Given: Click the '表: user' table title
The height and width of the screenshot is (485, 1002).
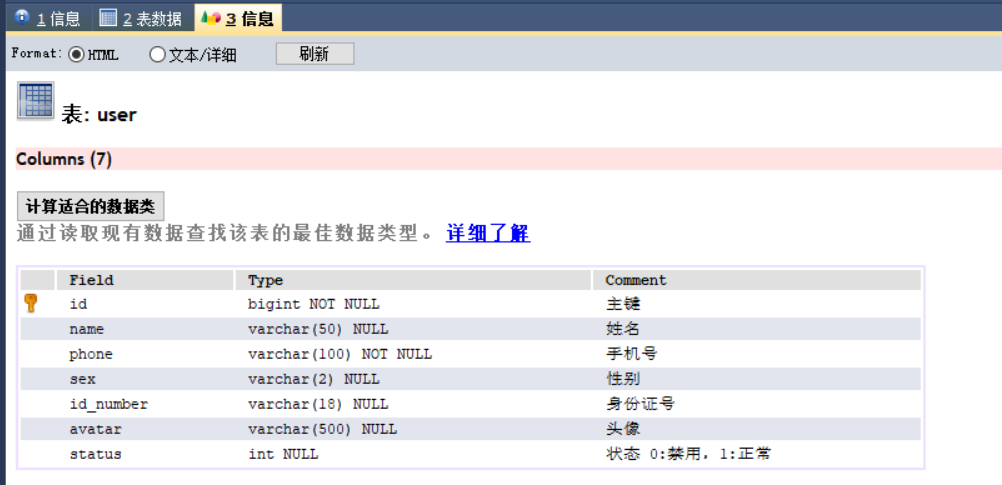Looking at the screenshot, I should 99,115.
